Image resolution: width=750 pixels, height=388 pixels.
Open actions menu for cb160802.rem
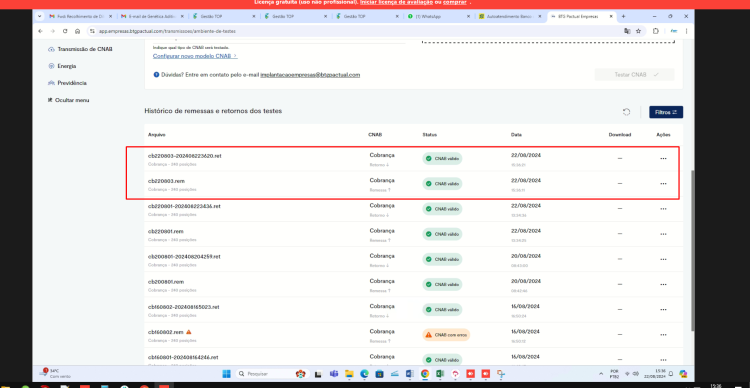point(663,334)
